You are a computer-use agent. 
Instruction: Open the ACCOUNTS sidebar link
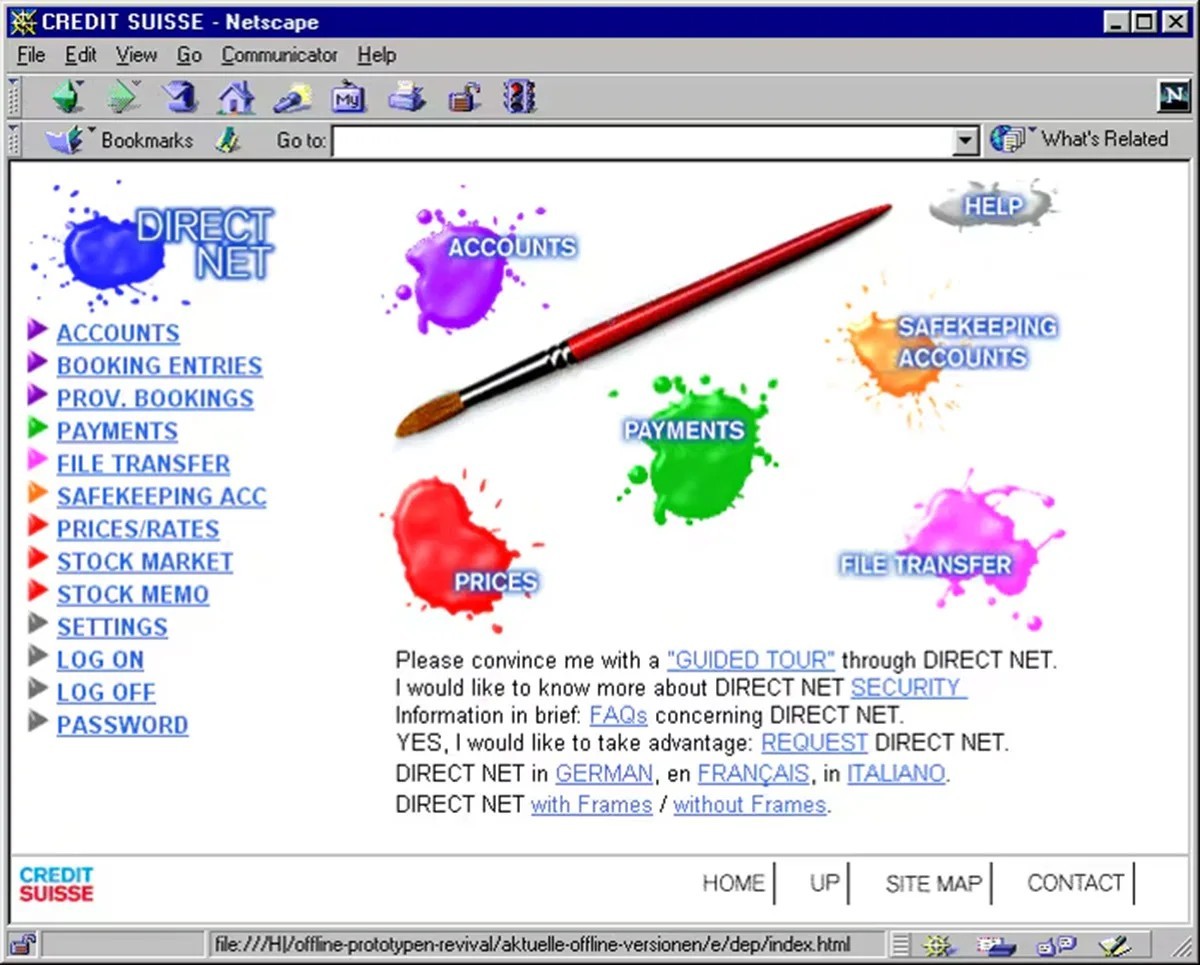(118, 334)
